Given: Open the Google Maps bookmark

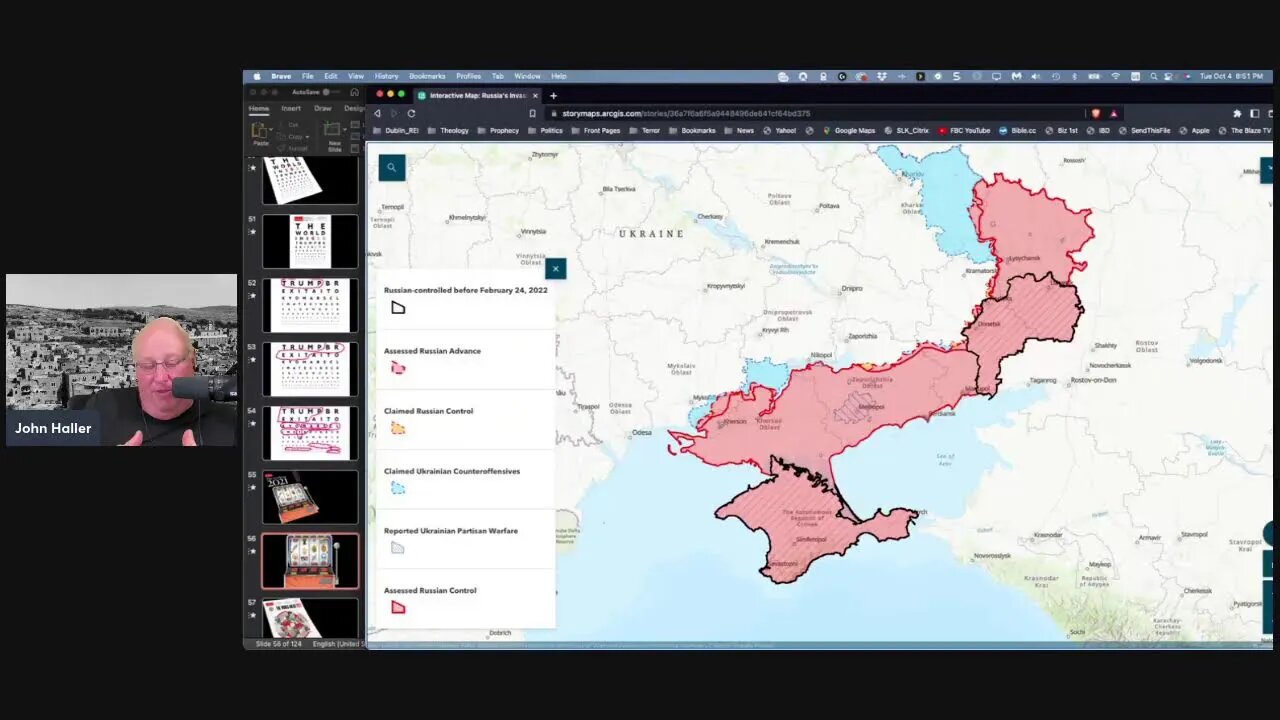Looking at the screenshot, I should coord(849,130).
